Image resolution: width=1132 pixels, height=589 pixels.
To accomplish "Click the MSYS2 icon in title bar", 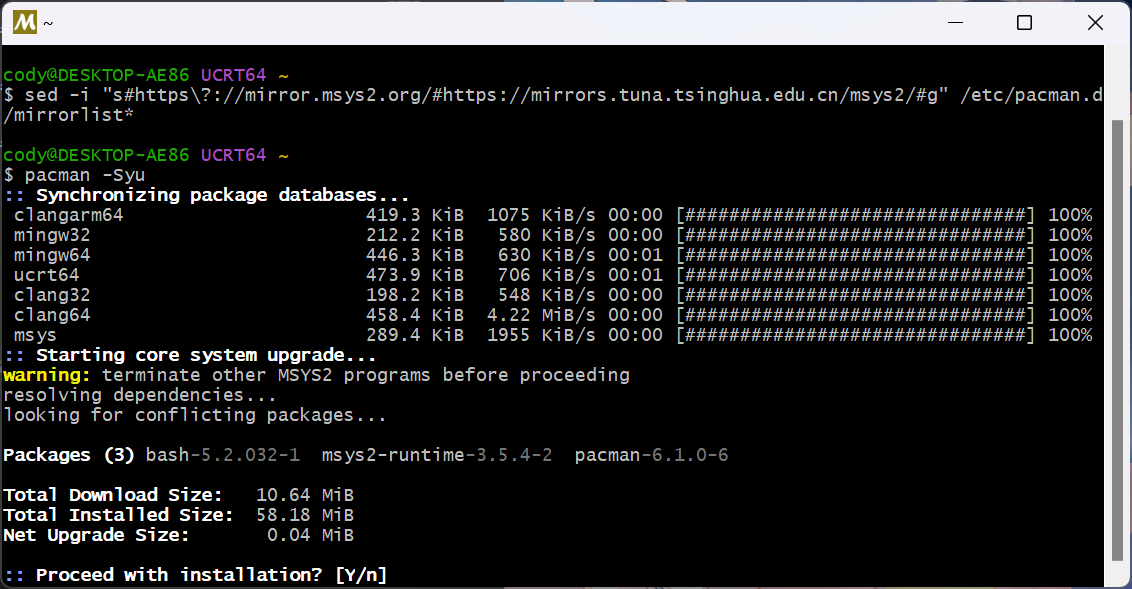I will pyautogui.click(x=24, y=22).
